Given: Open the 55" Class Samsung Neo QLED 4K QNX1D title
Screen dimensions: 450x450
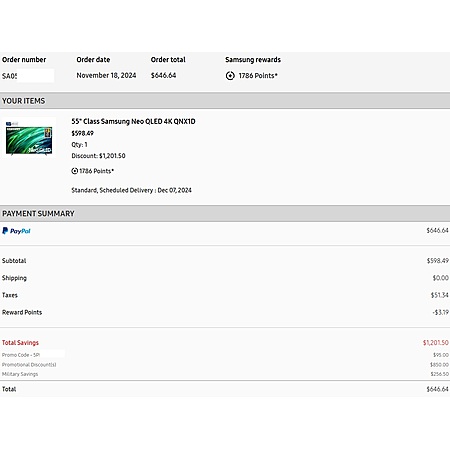Looking at the screenshot, I should coord(133,121).
